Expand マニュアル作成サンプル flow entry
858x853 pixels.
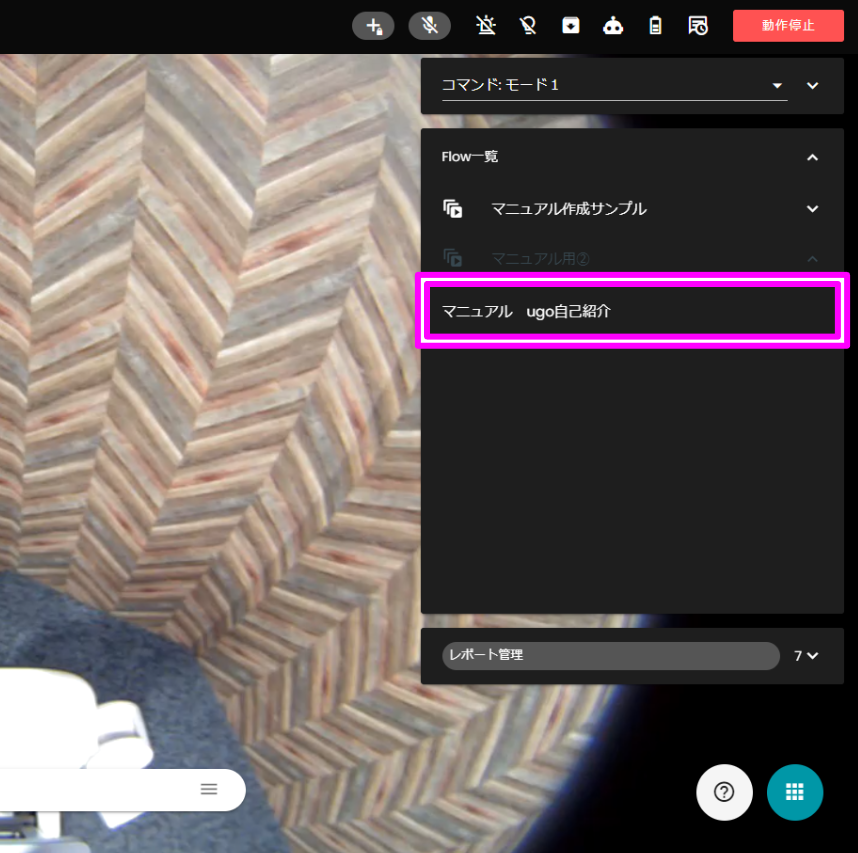pyautogui.click(x=812, y=209)
